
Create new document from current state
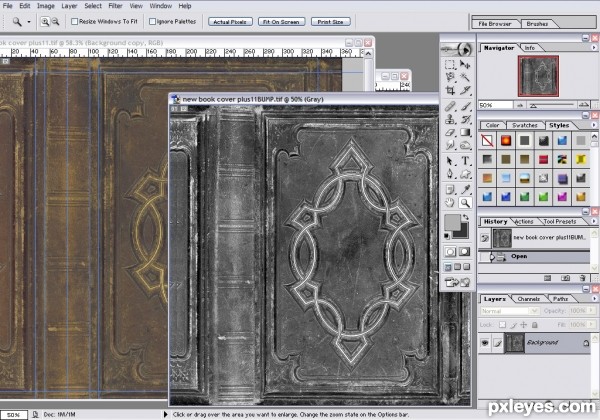click(548, 278)
